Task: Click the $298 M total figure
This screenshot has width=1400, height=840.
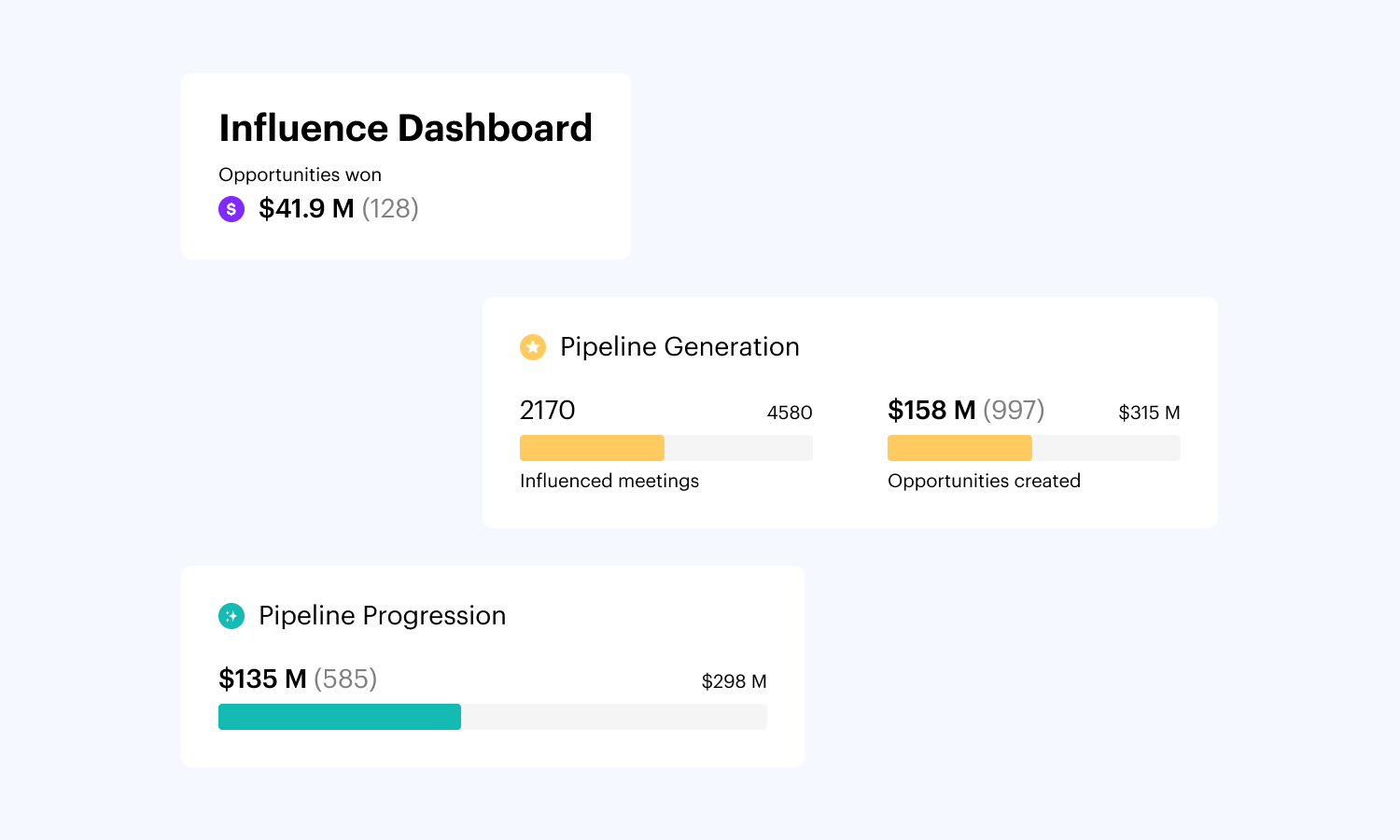Action: [x=734, y=681]
